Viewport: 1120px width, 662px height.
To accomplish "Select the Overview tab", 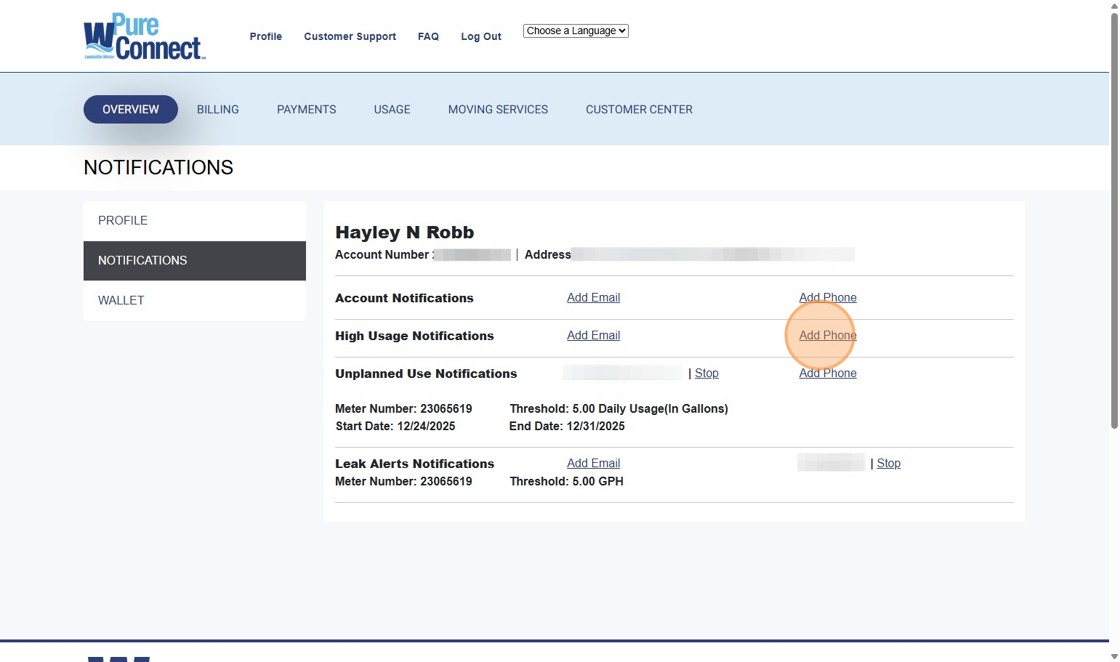I will [x=130, y=109].
